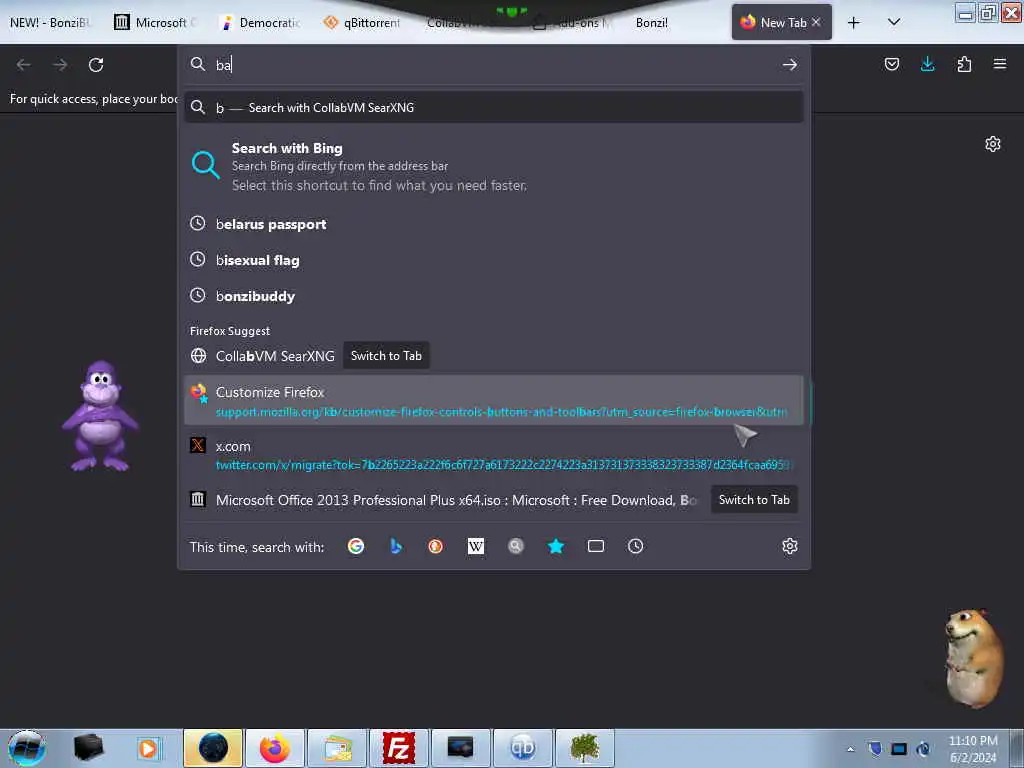Open FileZilla from the taskbar
The width and height of the screenshot is (1024, 768).
(x=398, y=748)
